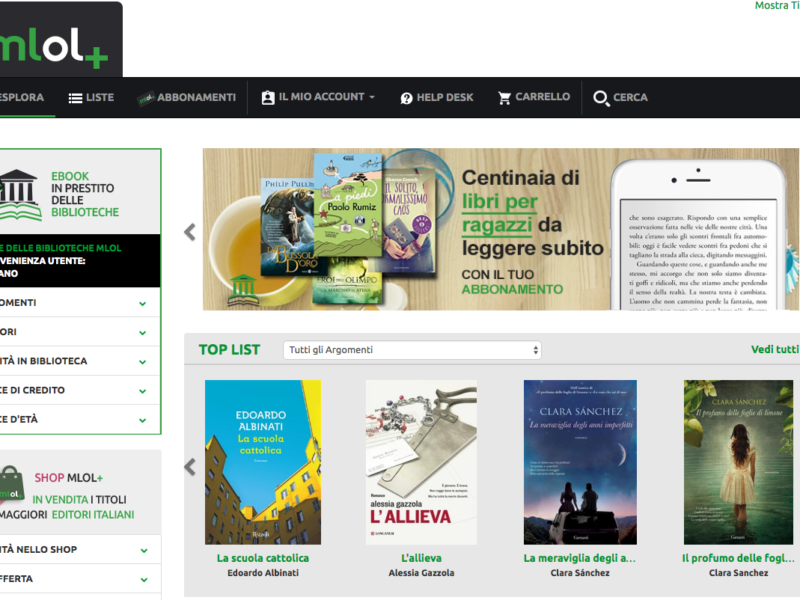
Task: Open the Esplora tab
Action: [x=22, y=97]
